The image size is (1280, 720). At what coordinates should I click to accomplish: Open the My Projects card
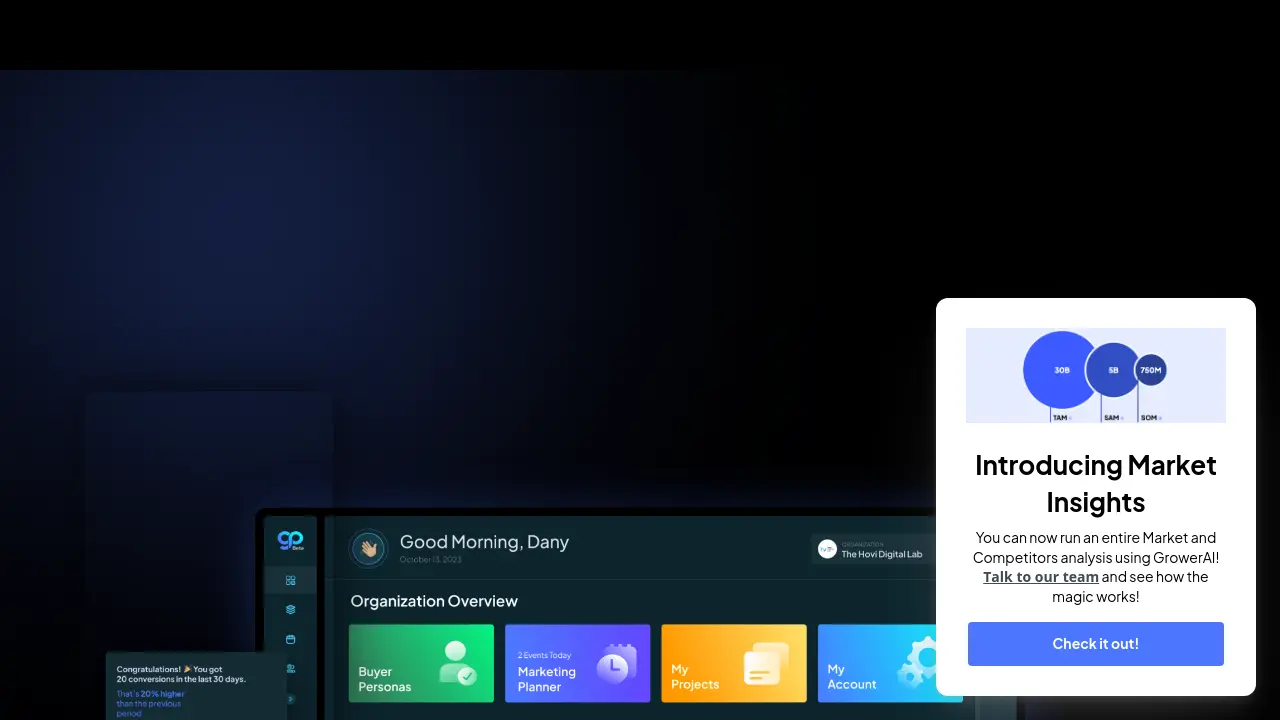pyautogui.click(x=734, y=663)
